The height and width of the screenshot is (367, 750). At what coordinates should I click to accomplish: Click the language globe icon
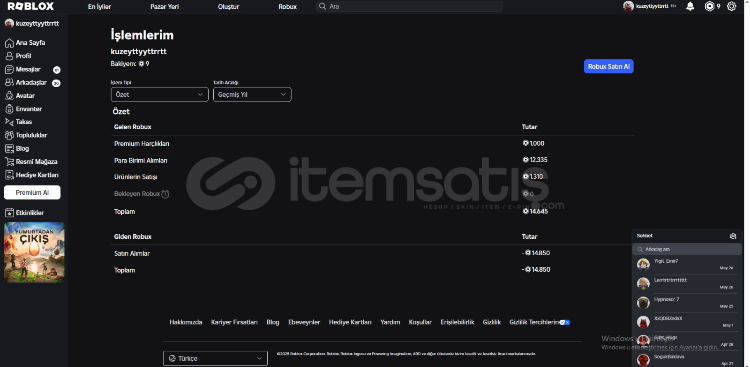pyautogui.click(x=173, y=358)
